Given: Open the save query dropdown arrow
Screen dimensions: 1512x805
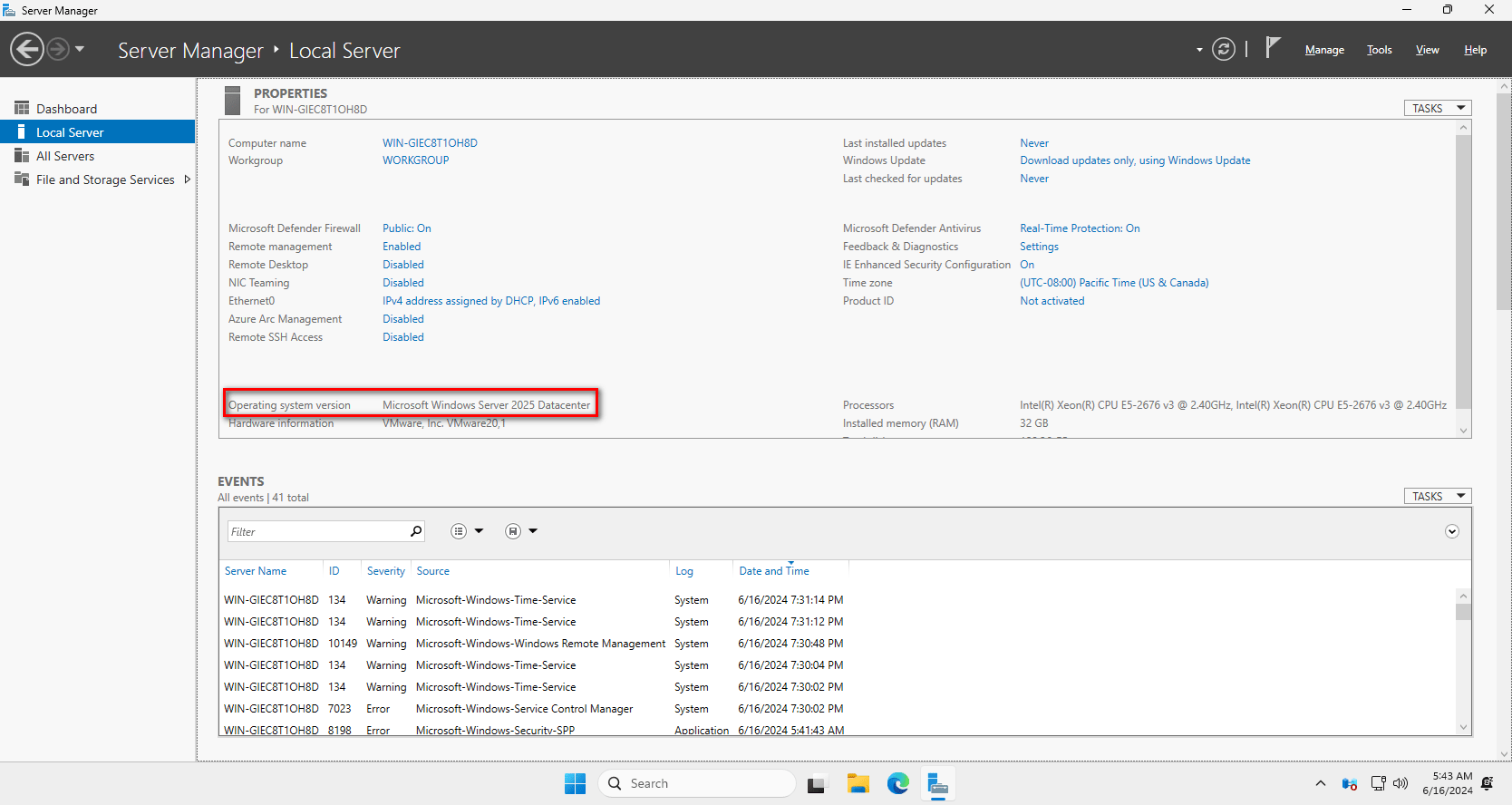Looking at the screenshot, I should click(x=533, y=531).
